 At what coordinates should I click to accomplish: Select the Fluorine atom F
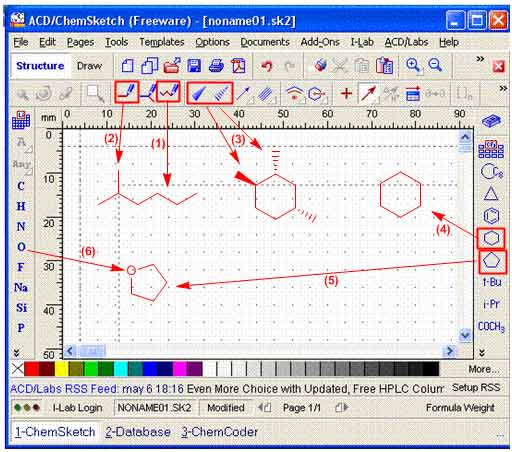pyautogui.click(x=21, y=267)
